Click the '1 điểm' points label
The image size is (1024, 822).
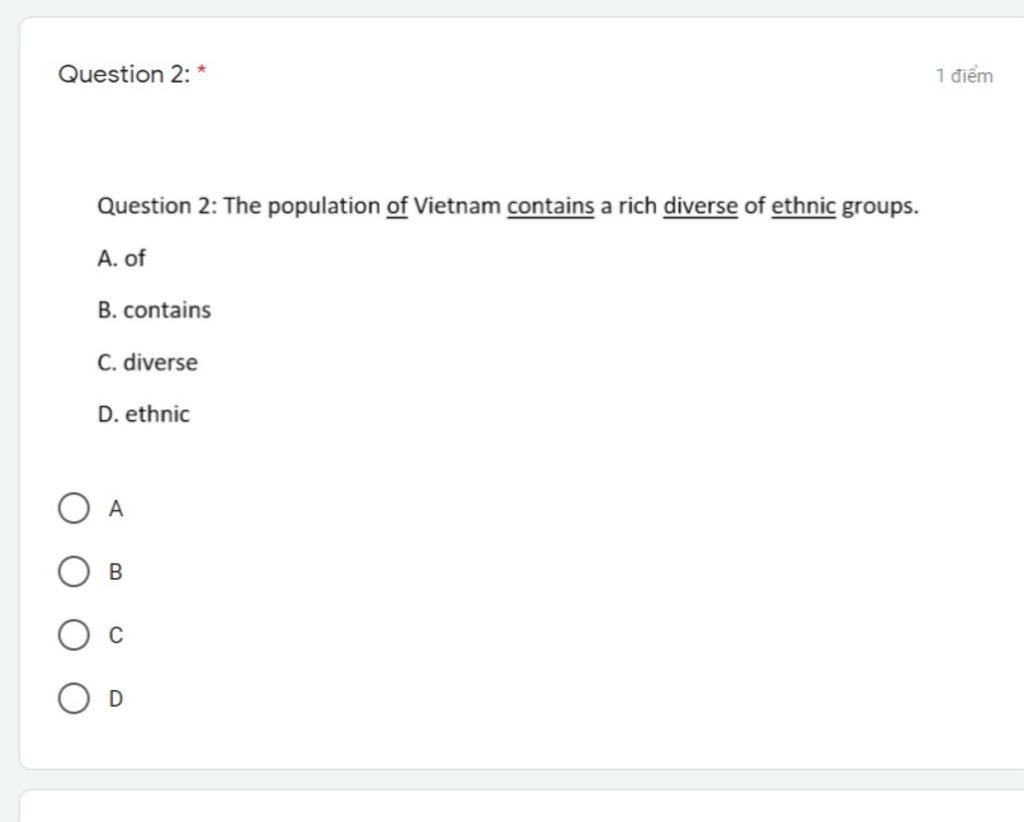coord(964,76)
